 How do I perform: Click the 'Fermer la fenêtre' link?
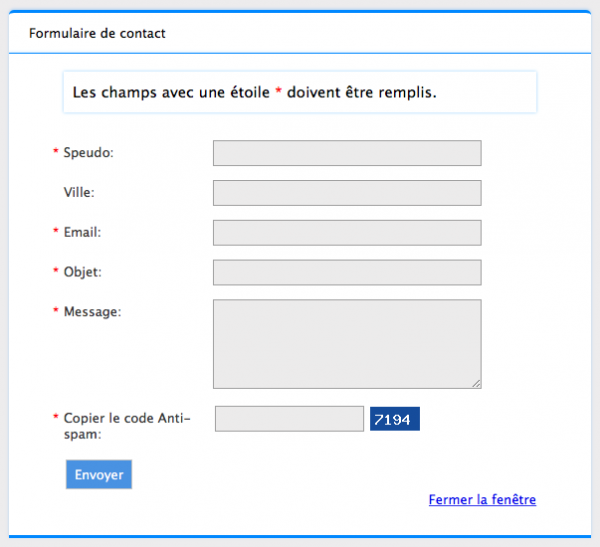click(482, 499)
